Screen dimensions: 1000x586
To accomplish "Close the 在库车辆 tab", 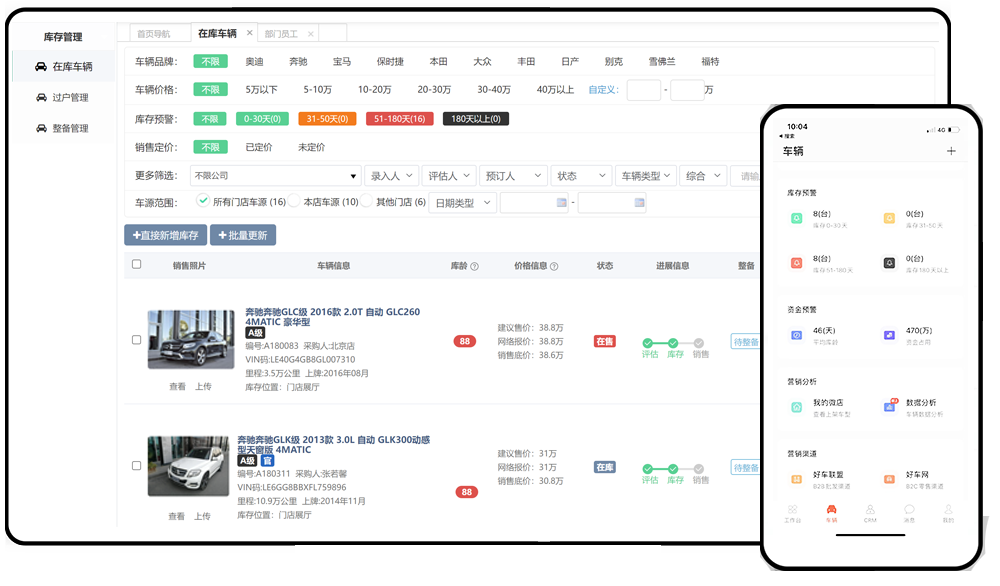I will click(249, 33).
